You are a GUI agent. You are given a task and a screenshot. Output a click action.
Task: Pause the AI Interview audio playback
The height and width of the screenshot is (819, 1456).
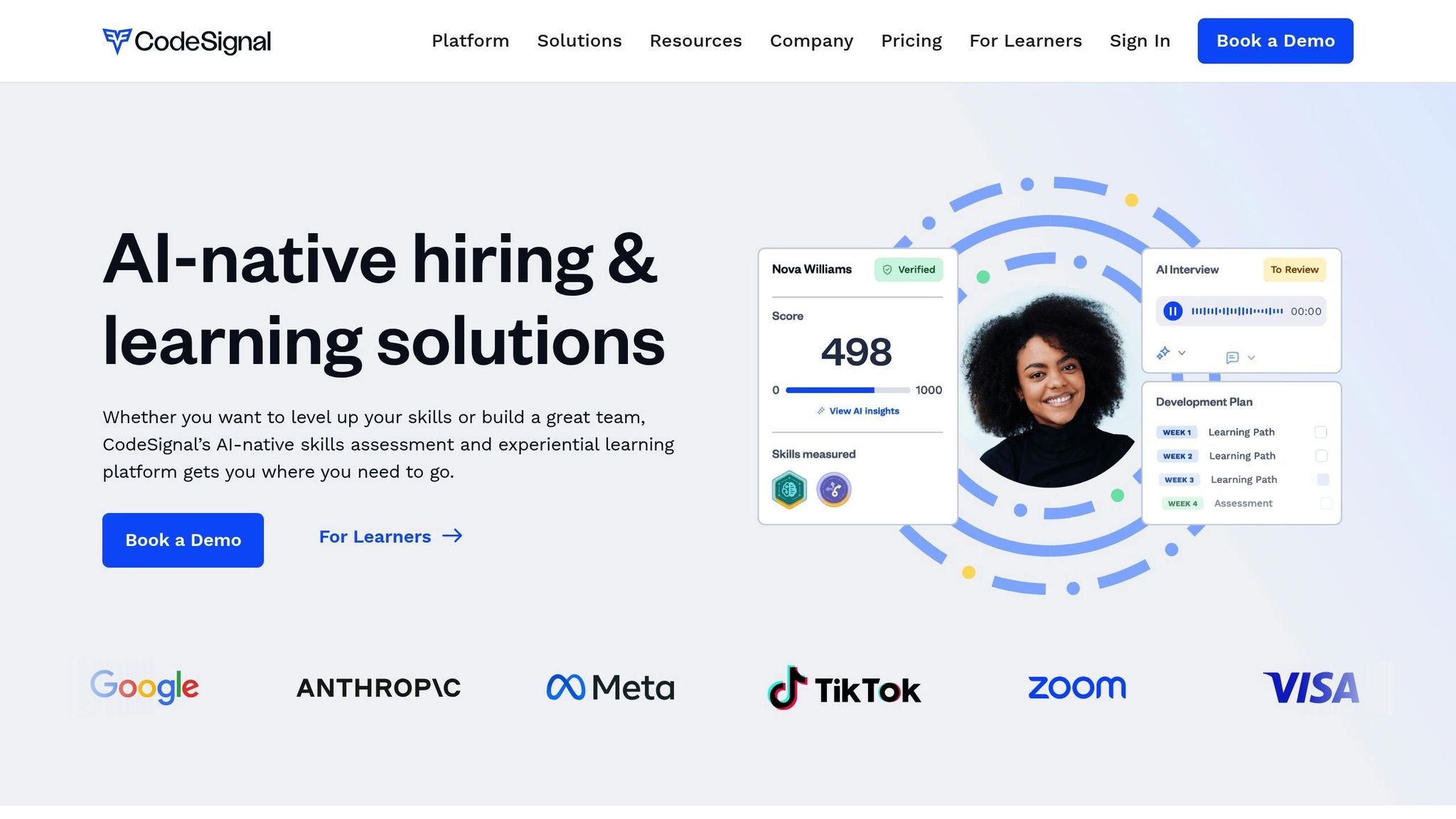(x=1172, y=311)
